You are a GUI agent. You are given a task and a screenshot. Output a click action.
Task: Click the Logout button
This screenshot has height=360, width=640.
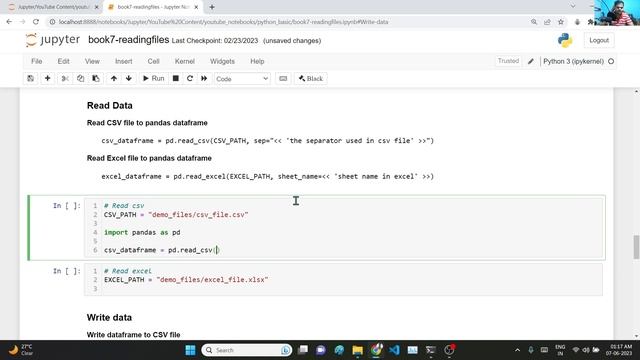click(599, 40)
